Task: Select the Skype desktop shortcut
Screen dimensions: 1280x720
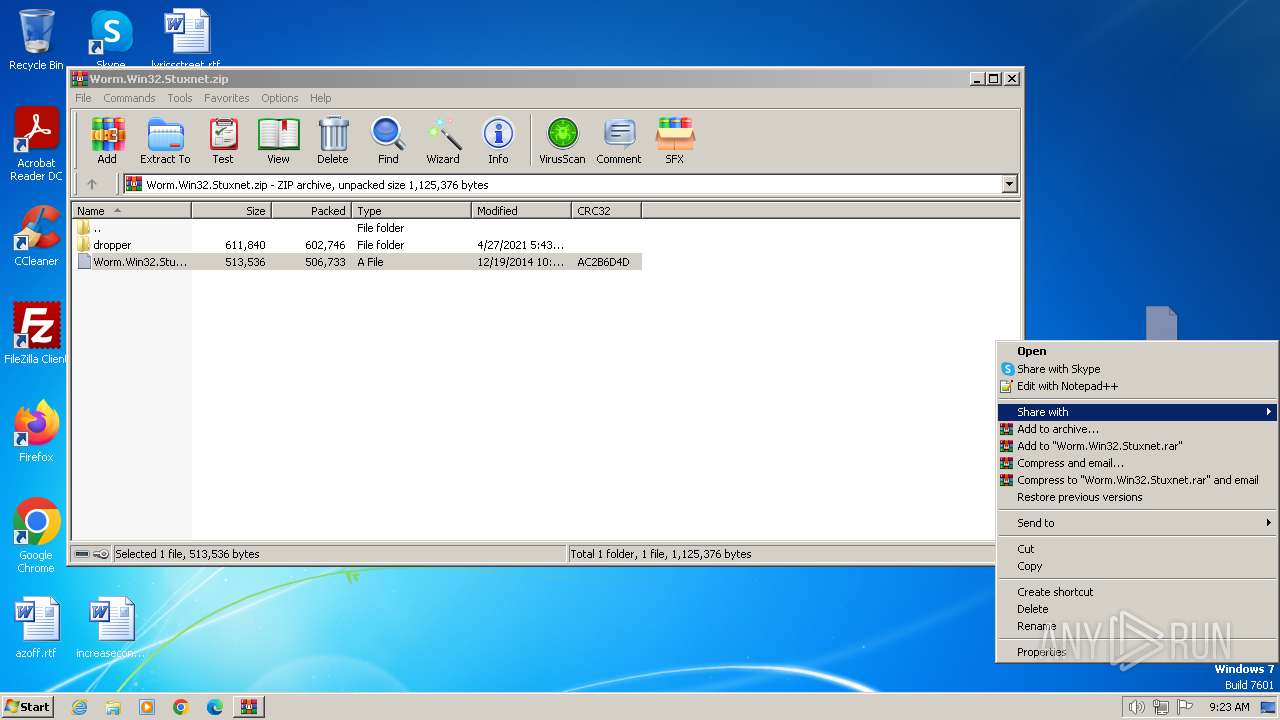Action: [110, 36]
